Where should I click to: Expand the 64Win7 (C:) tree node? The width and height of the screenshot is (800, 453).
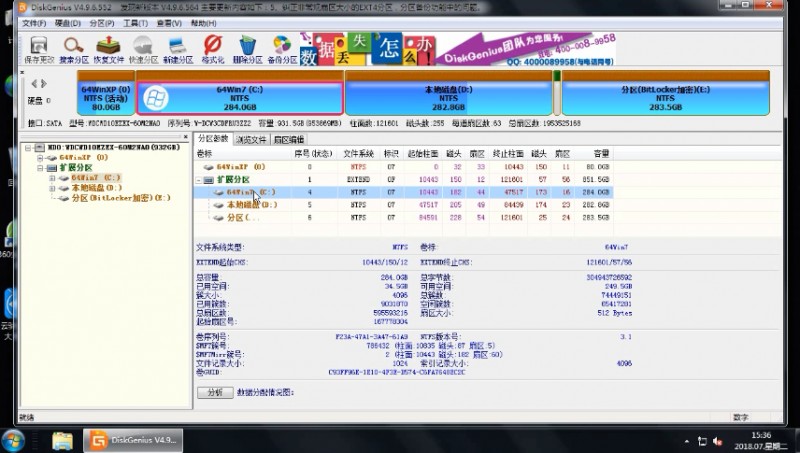point(52,178)
